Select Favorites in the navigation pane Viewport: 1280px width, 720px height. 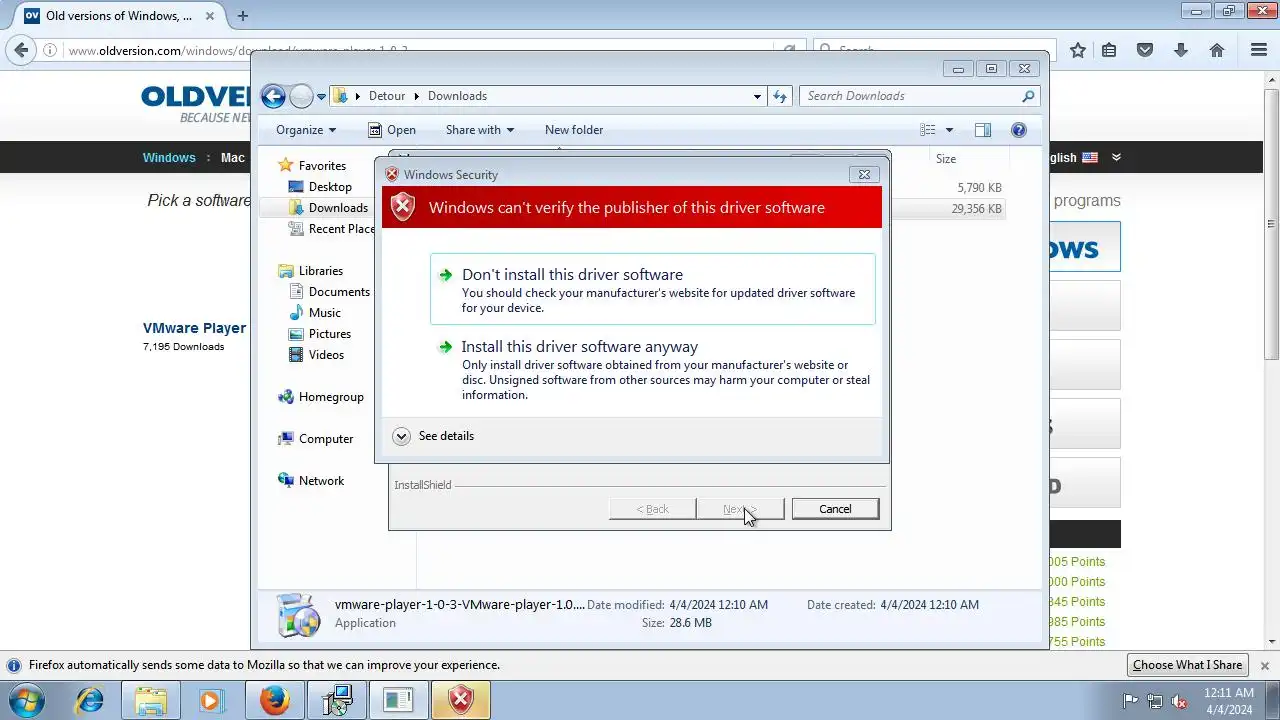[x=312, y=166]
